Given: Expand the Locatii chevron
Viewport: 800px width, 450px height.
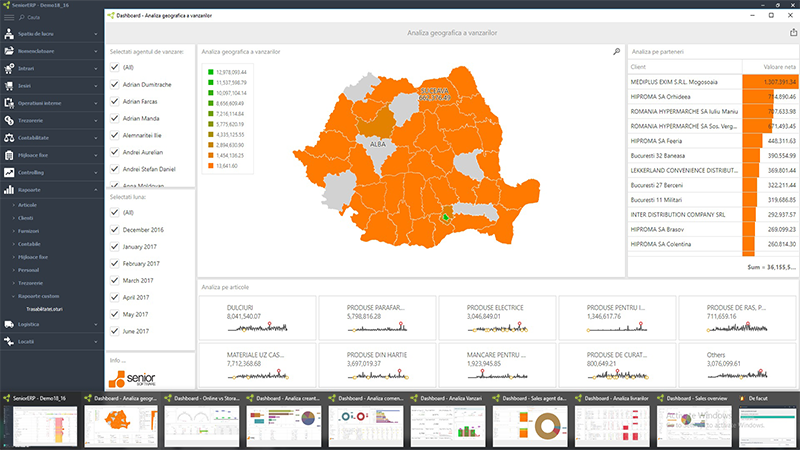Looking at the screenshot, I should (96, 342).
